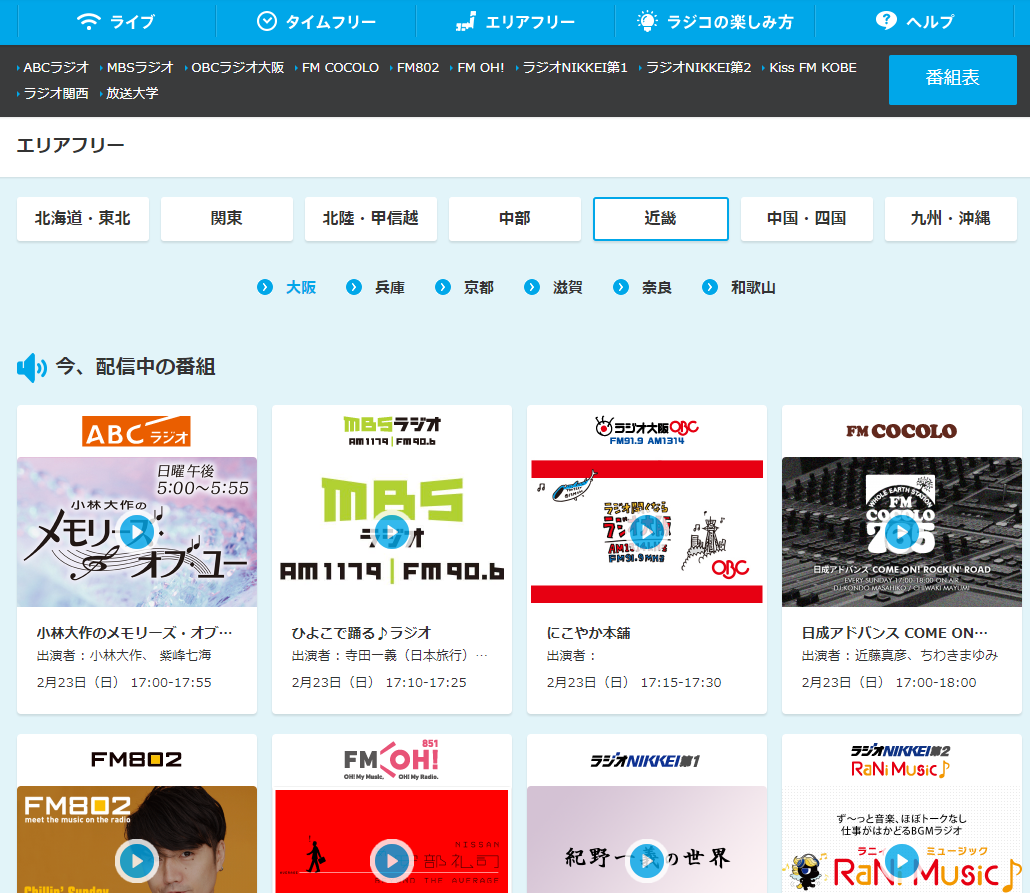Play the ラジオ大阪 にこやか本舗 program
This screenshot has width=1030, height=893.
pyautogui.click(x=647, y=532)
